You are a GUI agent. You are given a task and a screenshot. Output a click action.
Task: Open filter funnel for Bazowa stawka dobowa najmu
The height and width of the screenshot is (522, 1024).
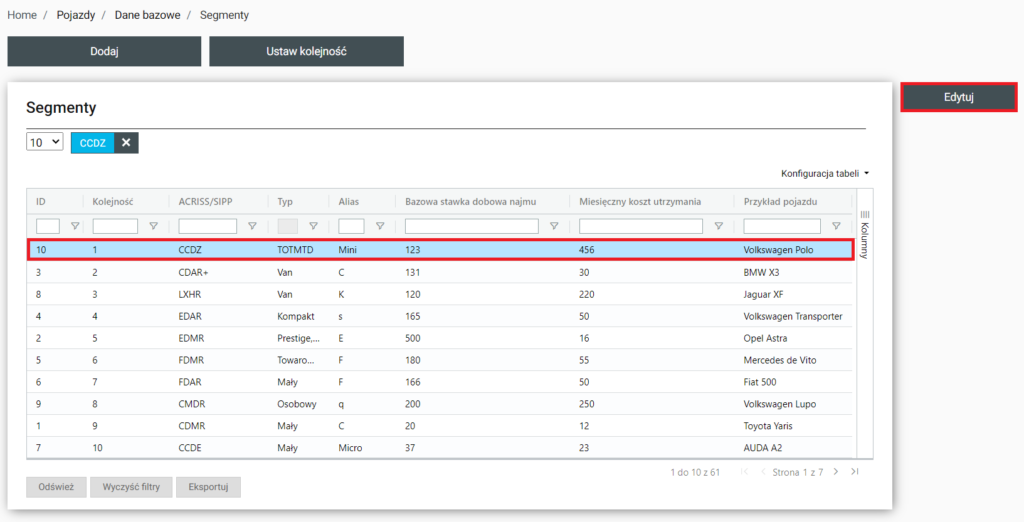tap(553, 226)
